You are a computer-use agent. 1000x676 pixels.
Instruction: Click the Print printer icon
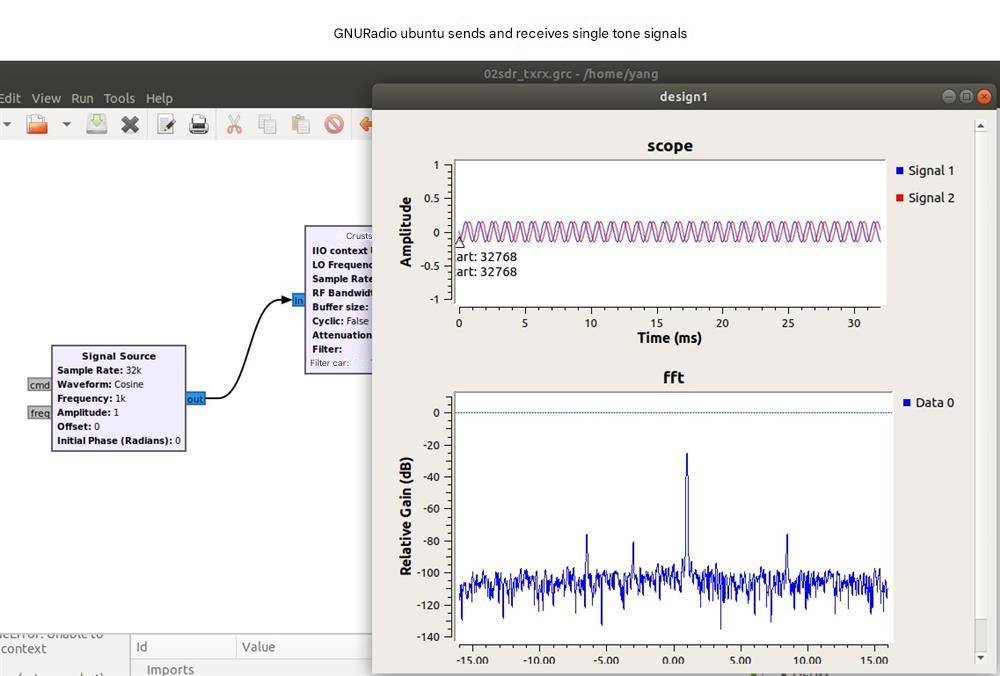click(x=199, y=124)
